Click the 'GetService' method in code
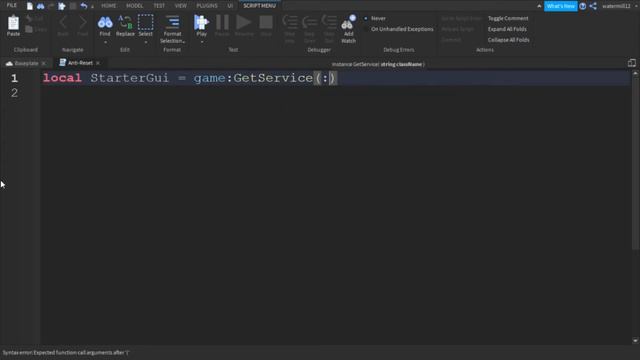 (273, 78)
